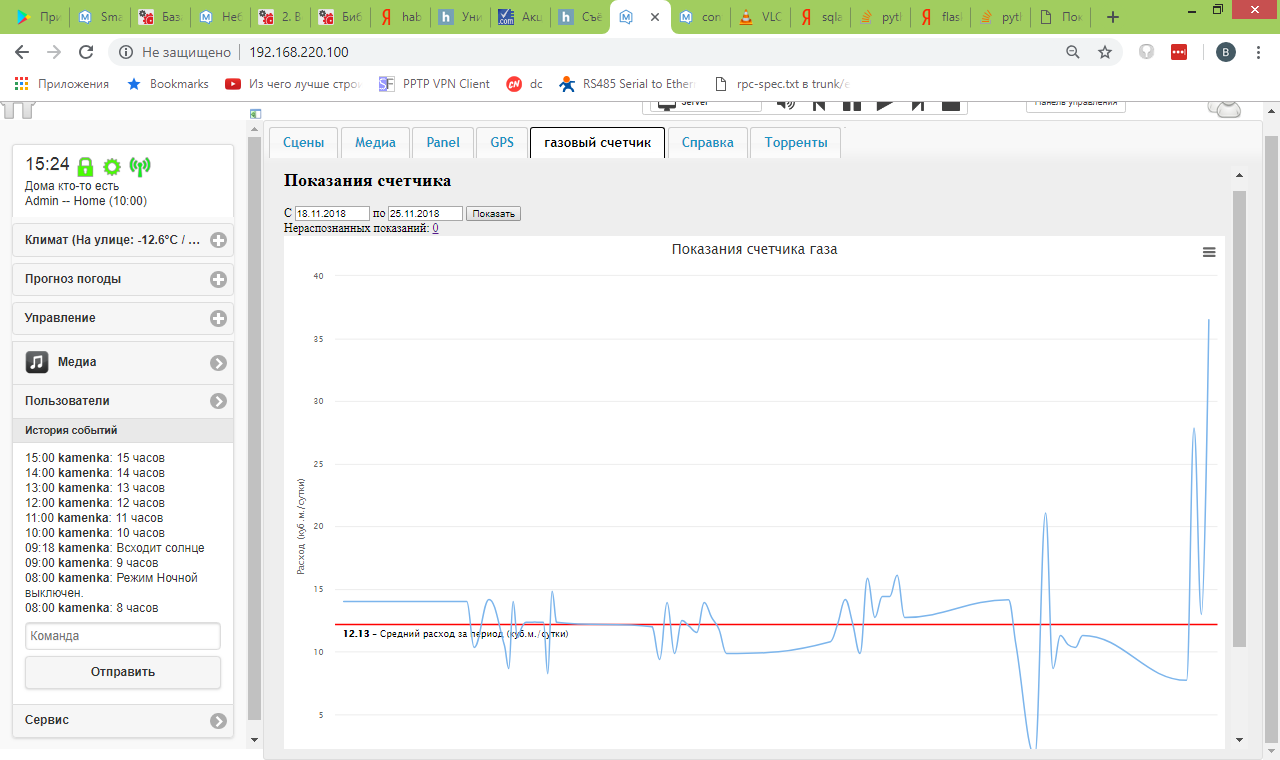Open the unrecognized readings count link
Screen dimensions: 1280x760
(x=435, y=228)
